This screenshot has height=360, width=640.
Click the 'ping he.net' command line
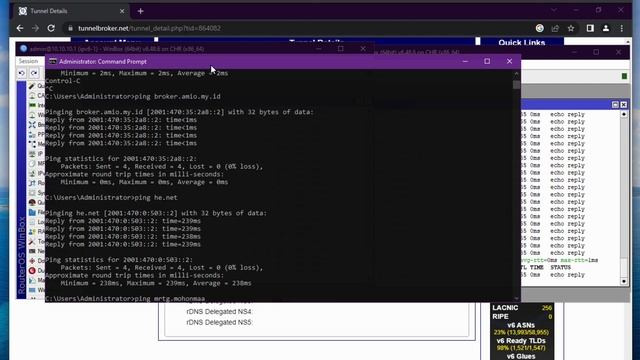(x=111, y=198)
